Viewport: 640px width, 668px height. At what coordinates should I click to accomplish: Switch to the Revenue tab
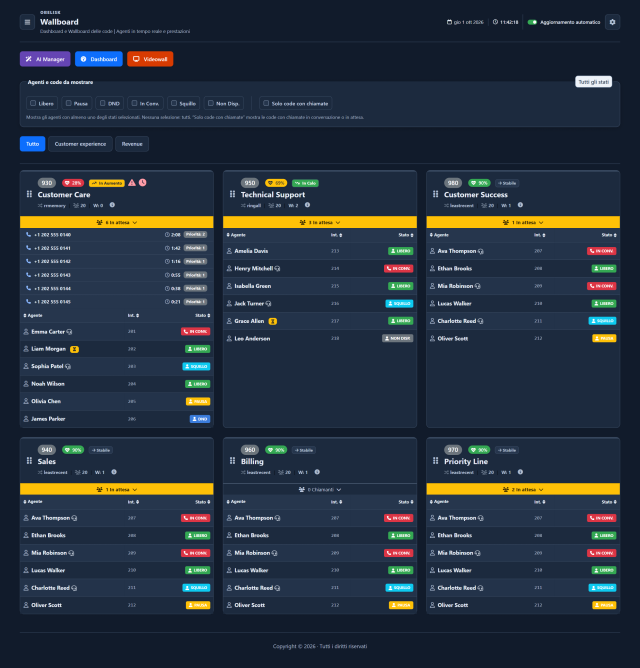[132, 144]
